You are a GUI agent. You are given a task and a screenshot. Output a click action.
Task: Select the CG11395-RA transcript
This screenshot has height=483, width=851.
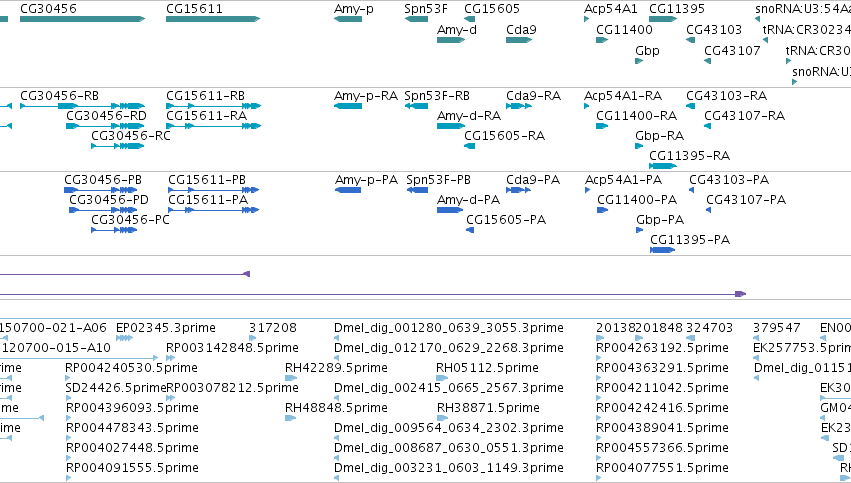(663, 166)
